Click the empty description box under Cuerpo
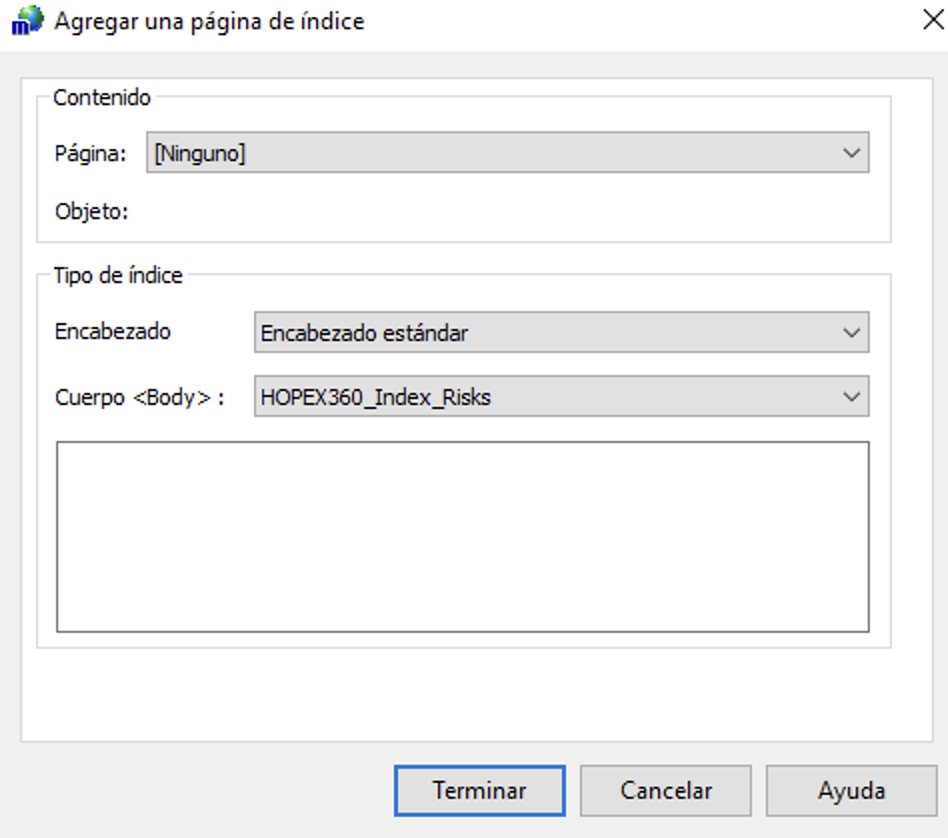The height and width of the screenshot is (838, 948). point(463,537)
